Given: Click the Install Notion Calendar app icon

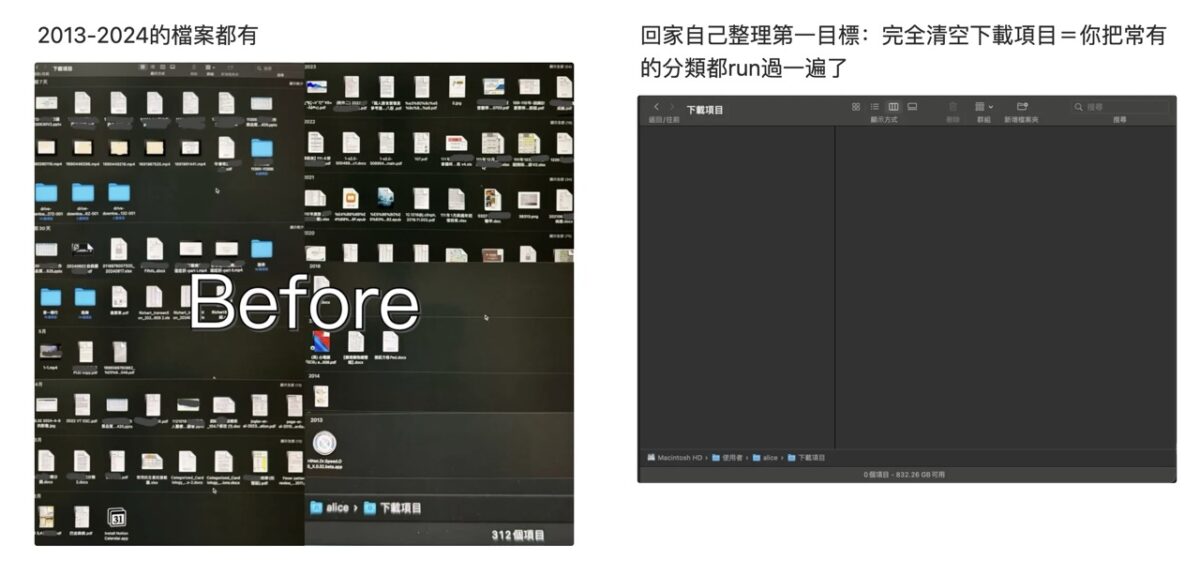Looking at the screenshot, I should click(x=116, y=518).
